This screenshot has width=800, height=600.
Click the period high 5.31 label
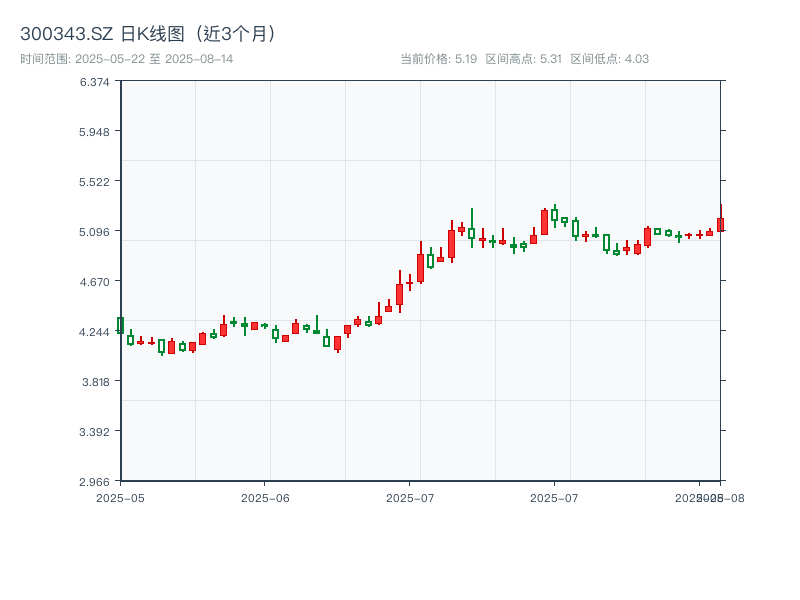(523, 59)
